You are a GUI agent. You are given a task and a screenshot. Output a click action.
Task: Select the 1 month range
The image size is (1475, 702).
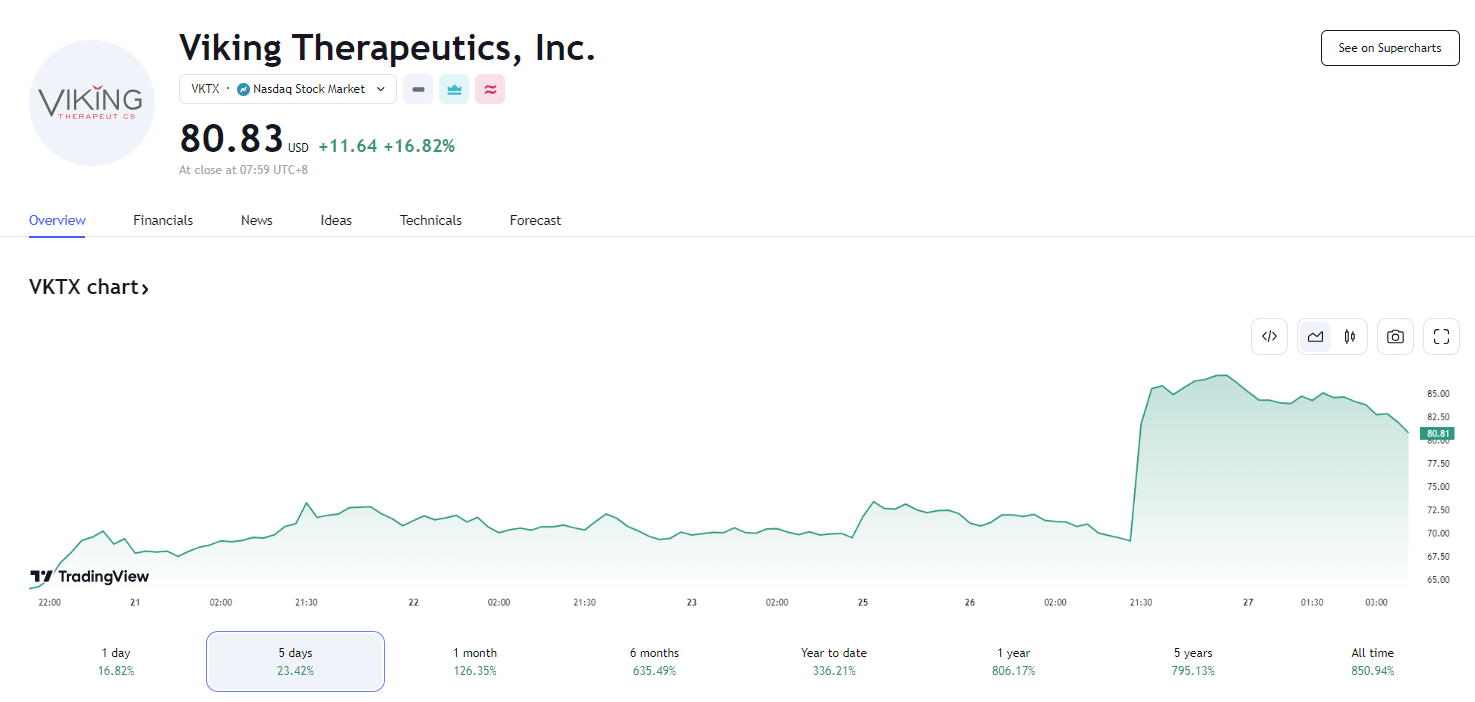pos(475,661)
